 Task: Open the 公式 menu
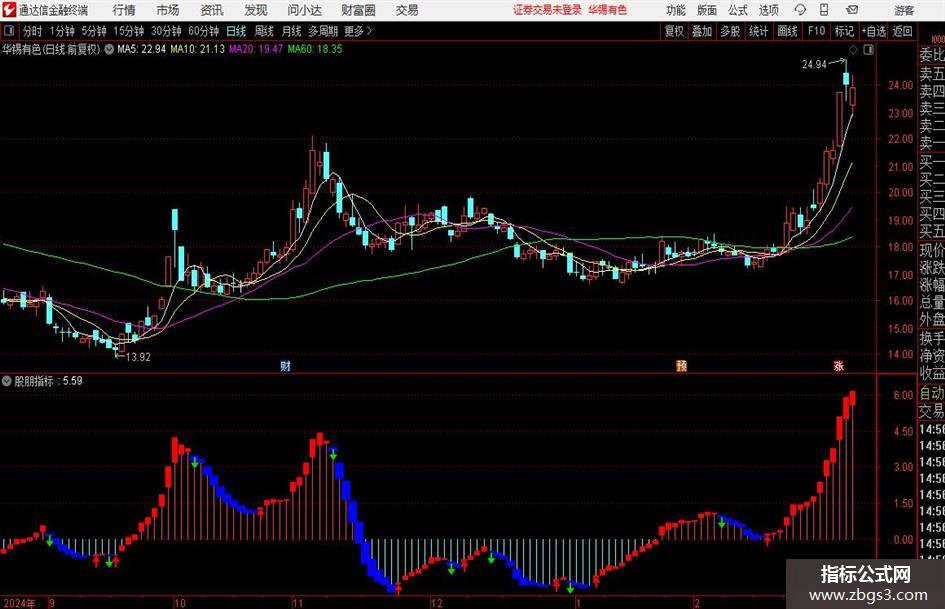(x=738, y=10)
